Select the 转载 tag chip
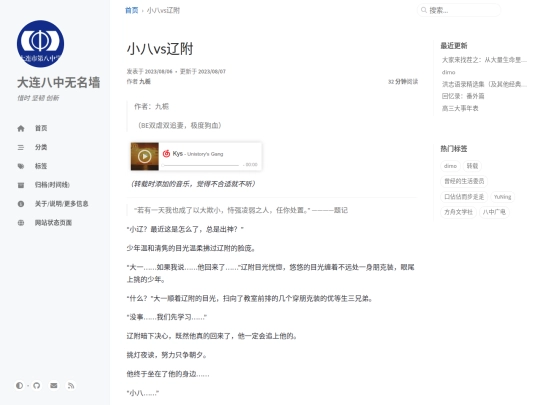This screenshot has width=540, height=405. click(472, 166)
